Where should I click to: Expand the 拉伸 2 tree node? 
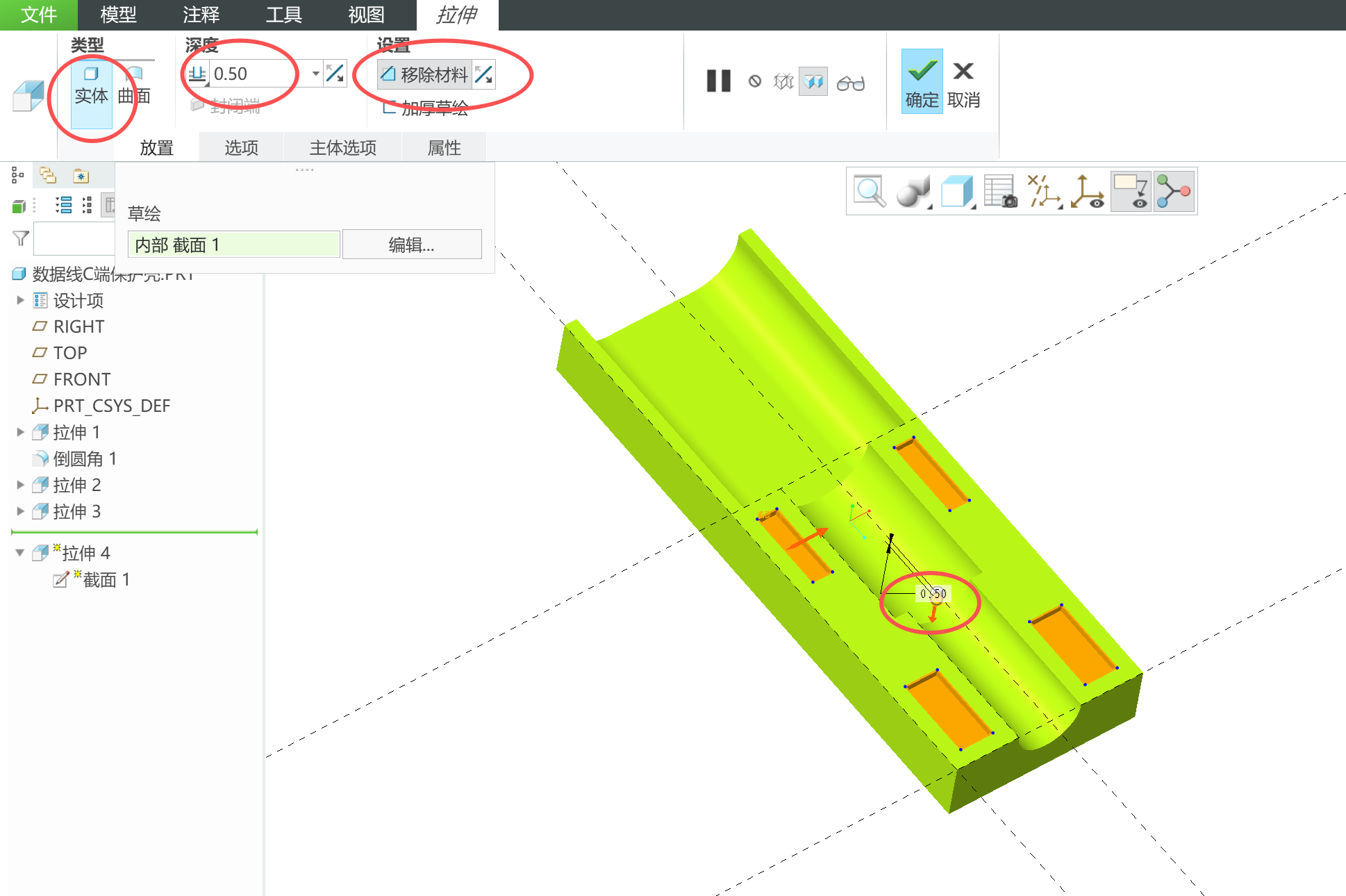click(20, 485)
